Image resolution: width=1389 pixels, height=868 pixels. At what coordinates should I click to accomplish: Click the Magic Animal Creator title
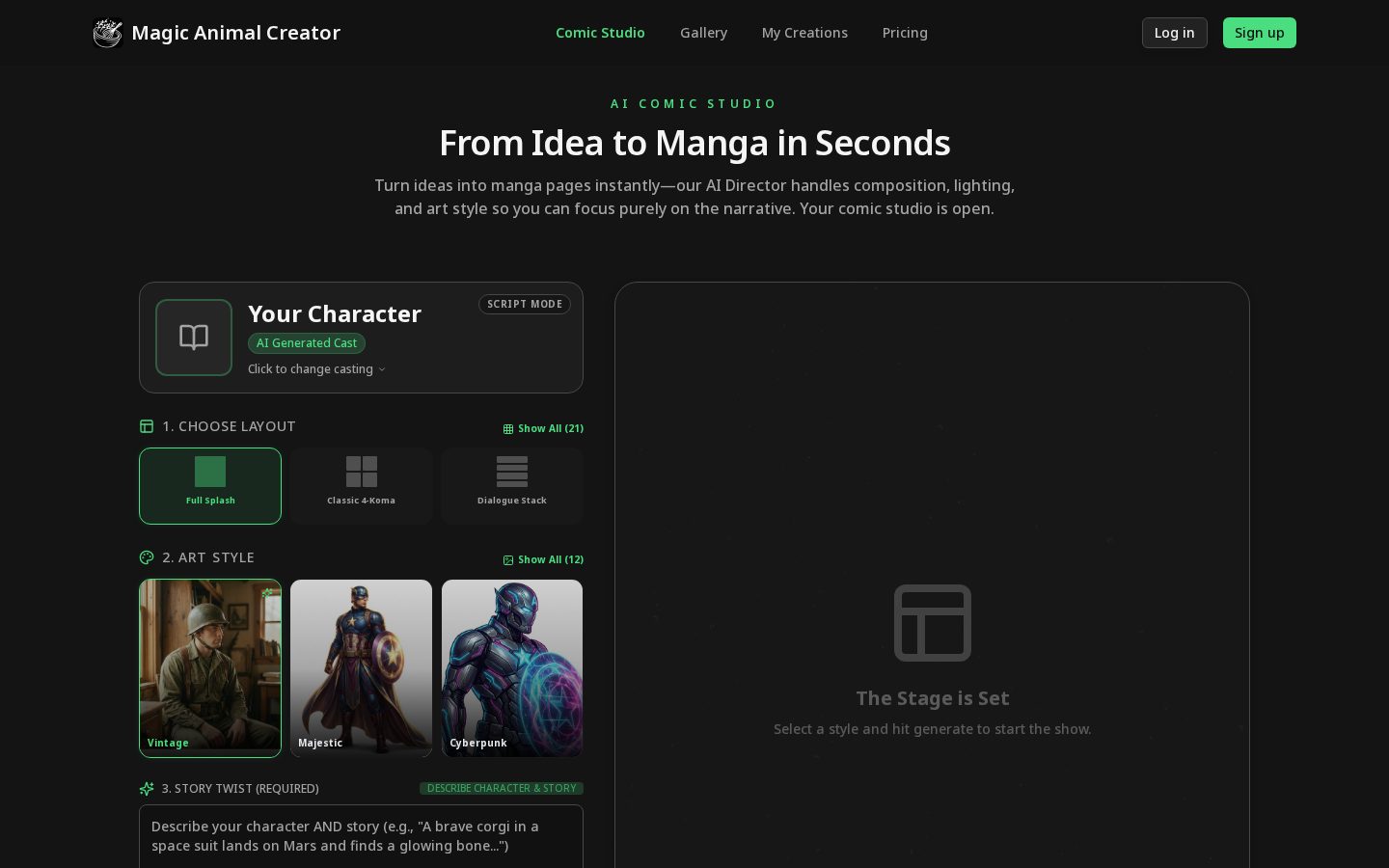click(235, 33)
